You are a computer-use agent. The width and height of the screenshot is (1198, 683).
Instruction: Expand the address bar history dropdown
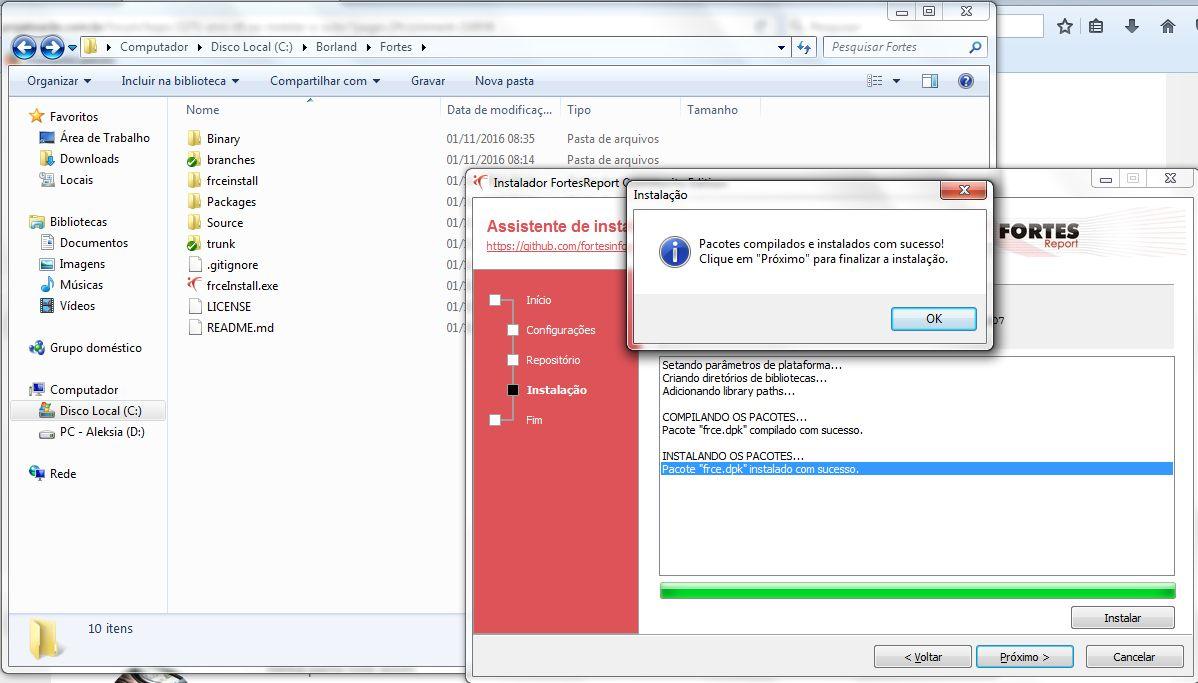pyautogui.click(x=781, y=47)
